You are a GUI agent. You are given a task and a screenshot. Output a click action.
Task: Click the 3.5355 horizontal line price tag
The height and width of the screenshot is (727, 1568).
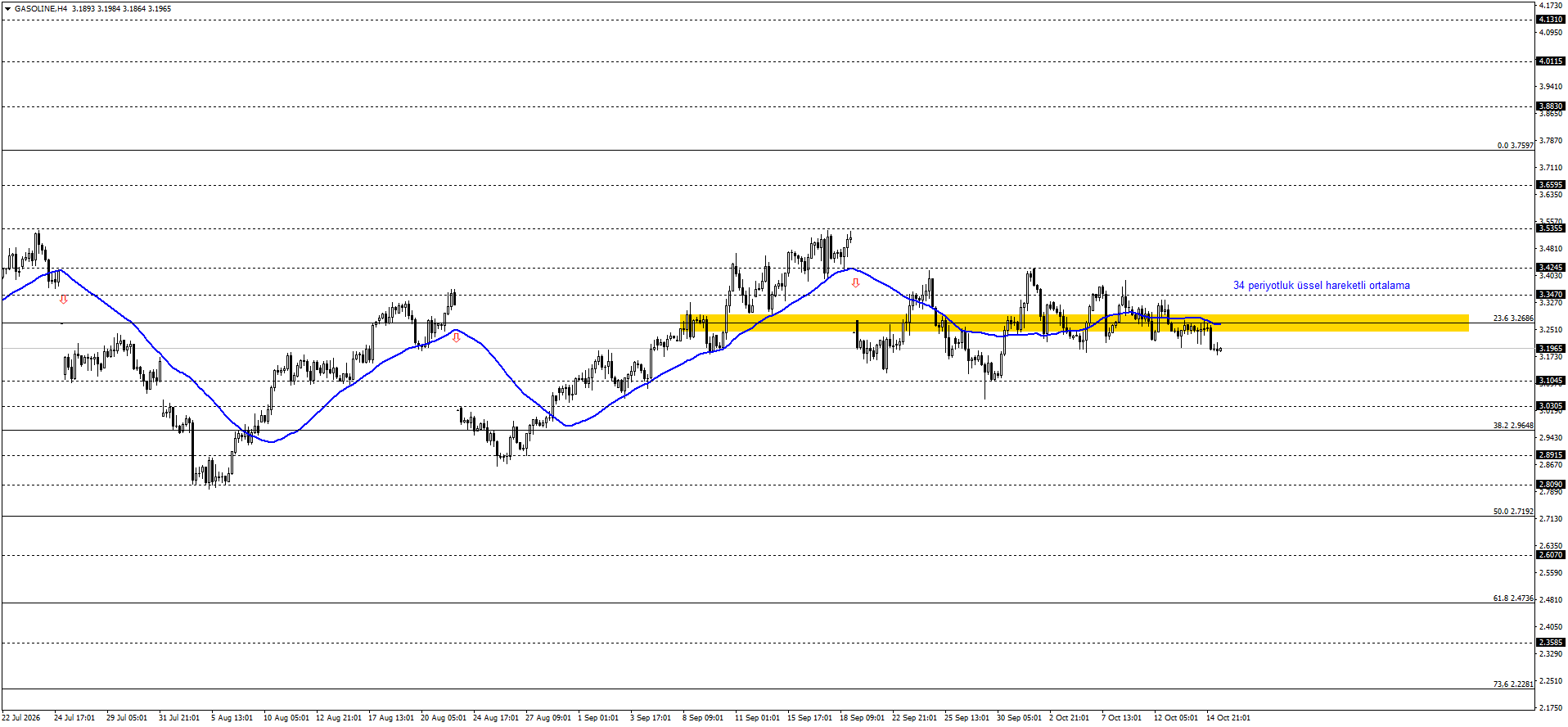coord(1551,228)
